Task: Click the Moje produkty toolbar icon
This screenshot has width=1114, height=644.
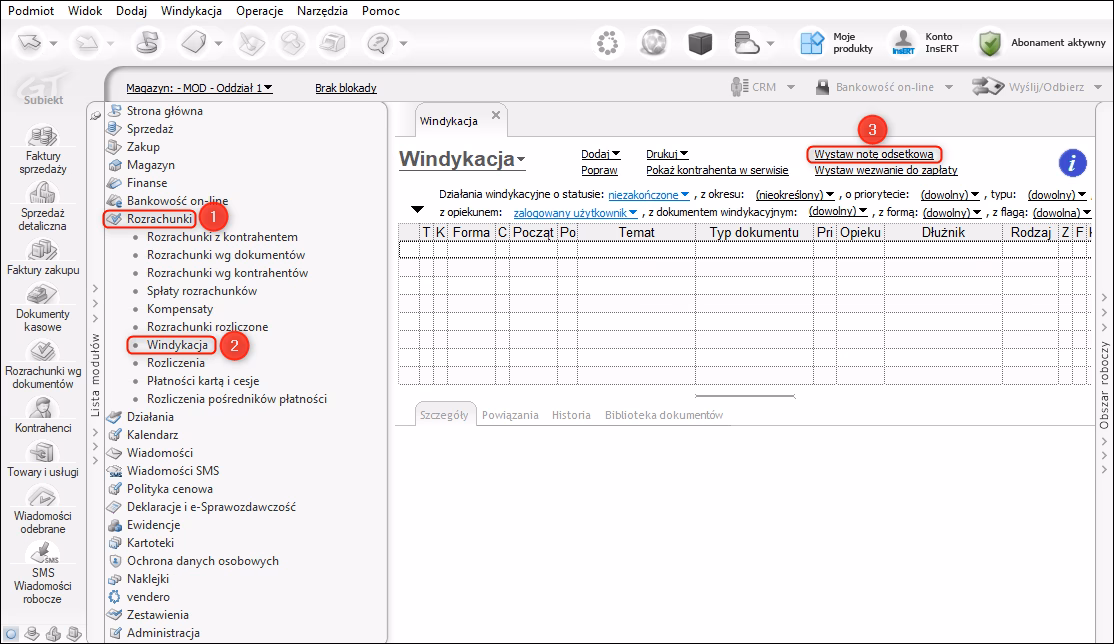Action: point(812,43)
